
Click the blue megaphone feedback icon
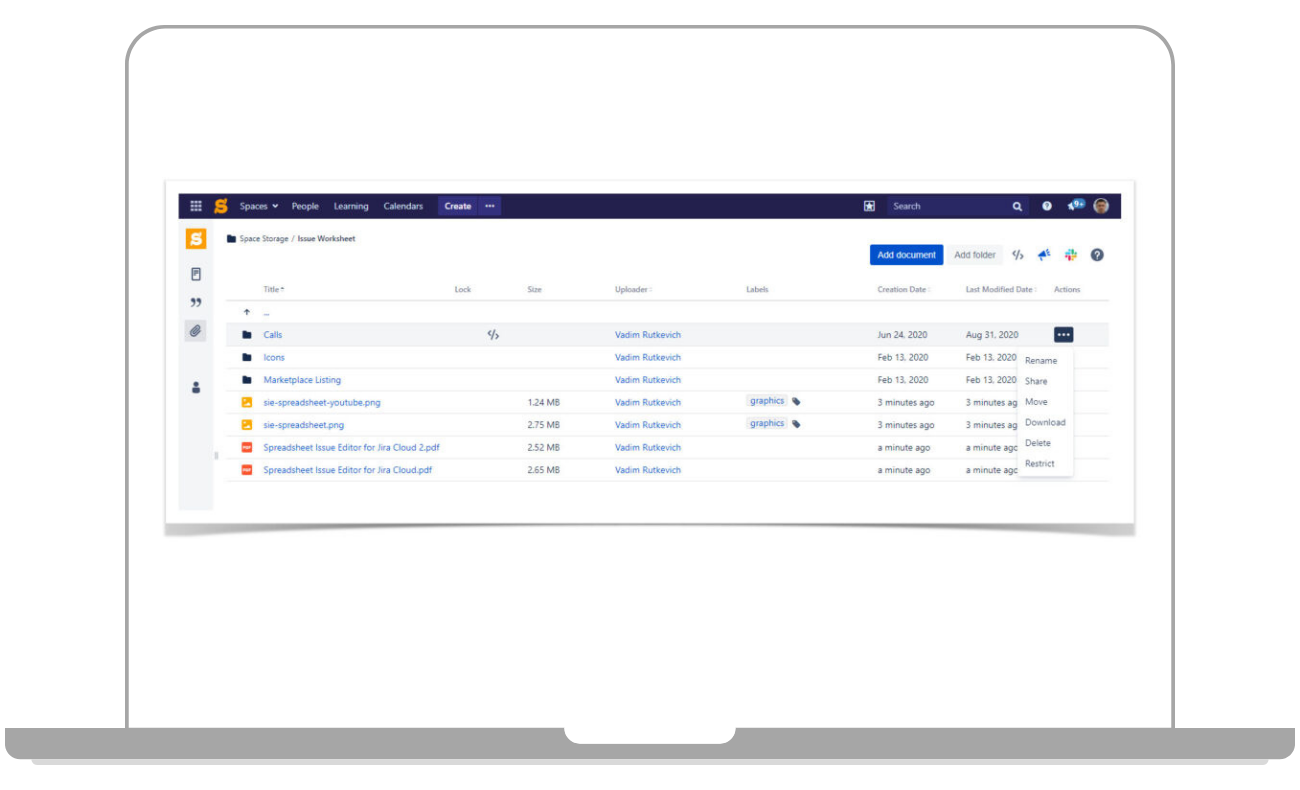pyautogui.click(x=1044, y=255)
